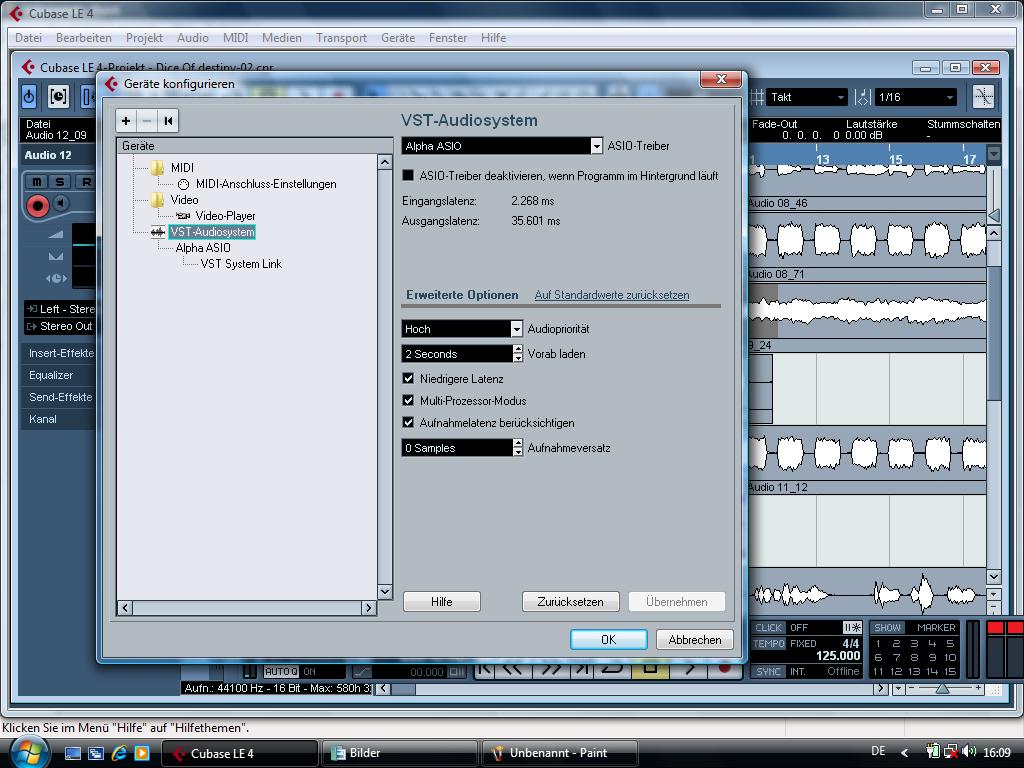
Task: Open the Insert-Effekte inspector section
Action: 61,353
